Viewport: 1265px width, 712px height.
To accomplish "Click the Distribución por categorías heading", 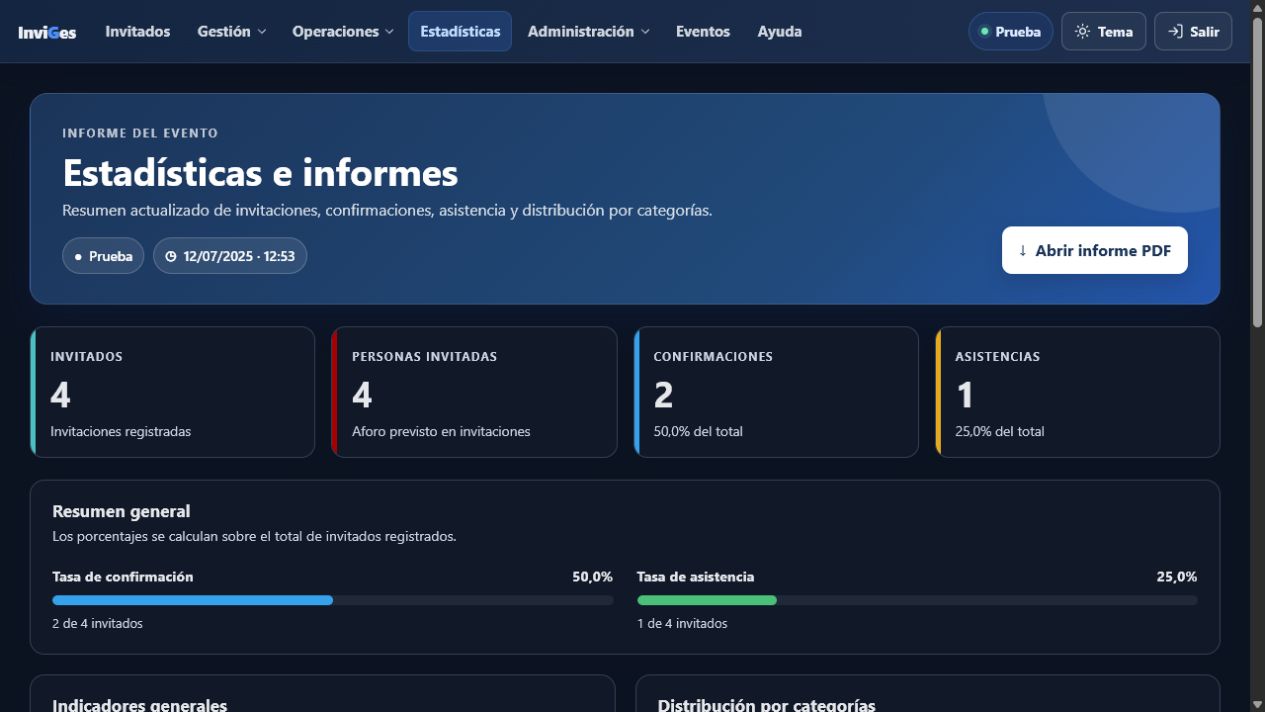I will coord(767,704).
